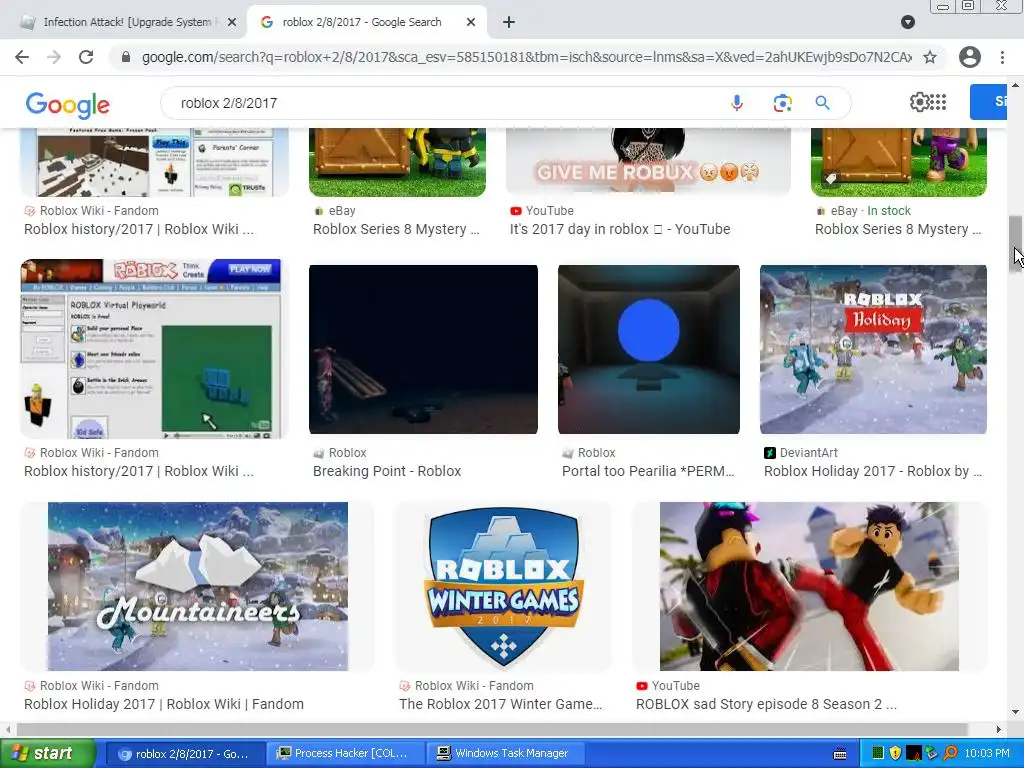Click the YouTube source label above 'It's 2017 day'
Screen dimensions: 1024x768
(542, 211)
